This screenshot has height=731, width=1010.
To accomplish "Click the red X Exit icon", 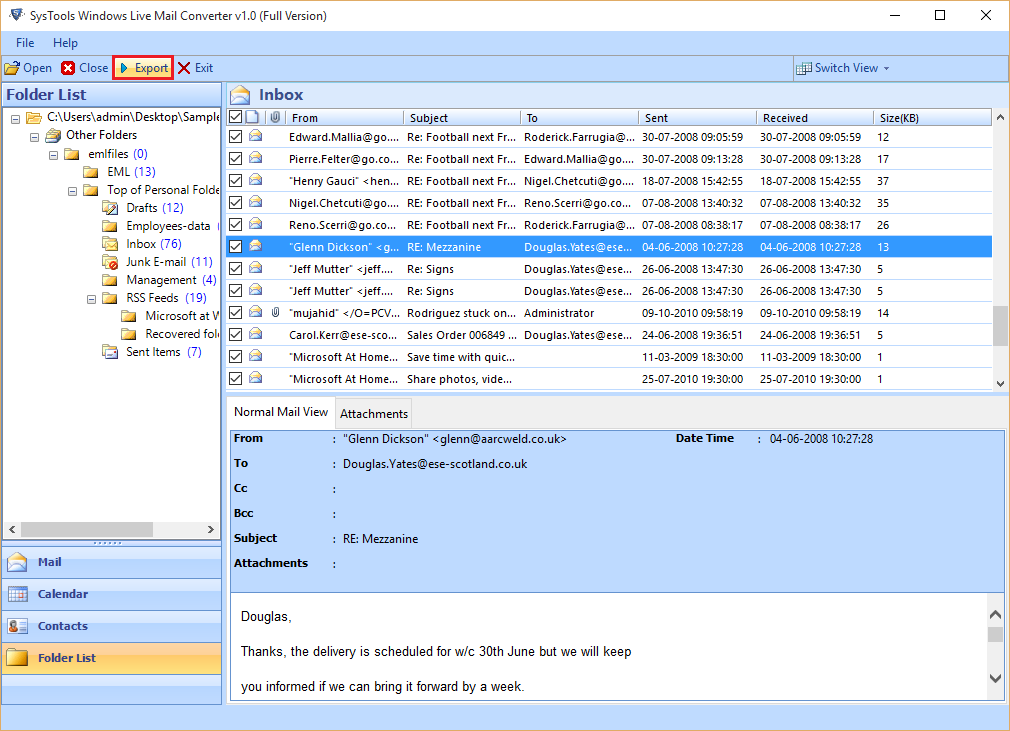I will point(184,68).
